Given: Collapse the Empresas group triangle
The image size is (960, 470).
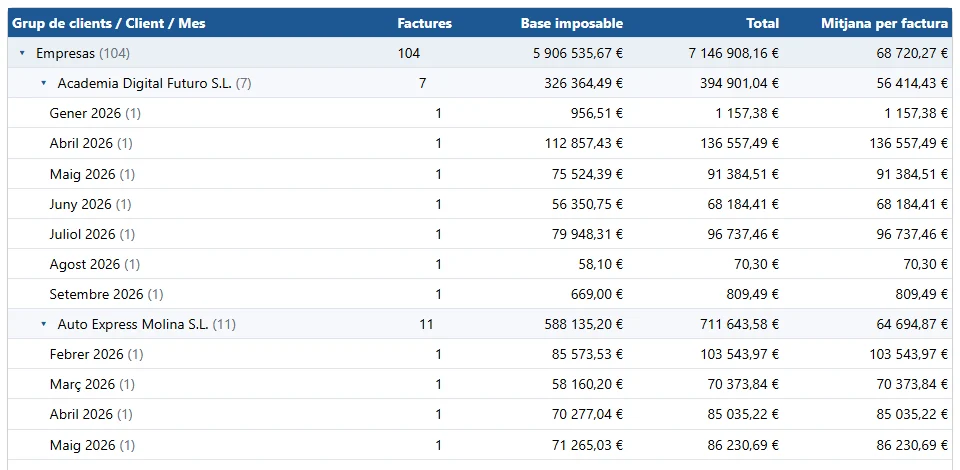Looking at the screenshot, I should pyautogui.click(x=23, y=53).
